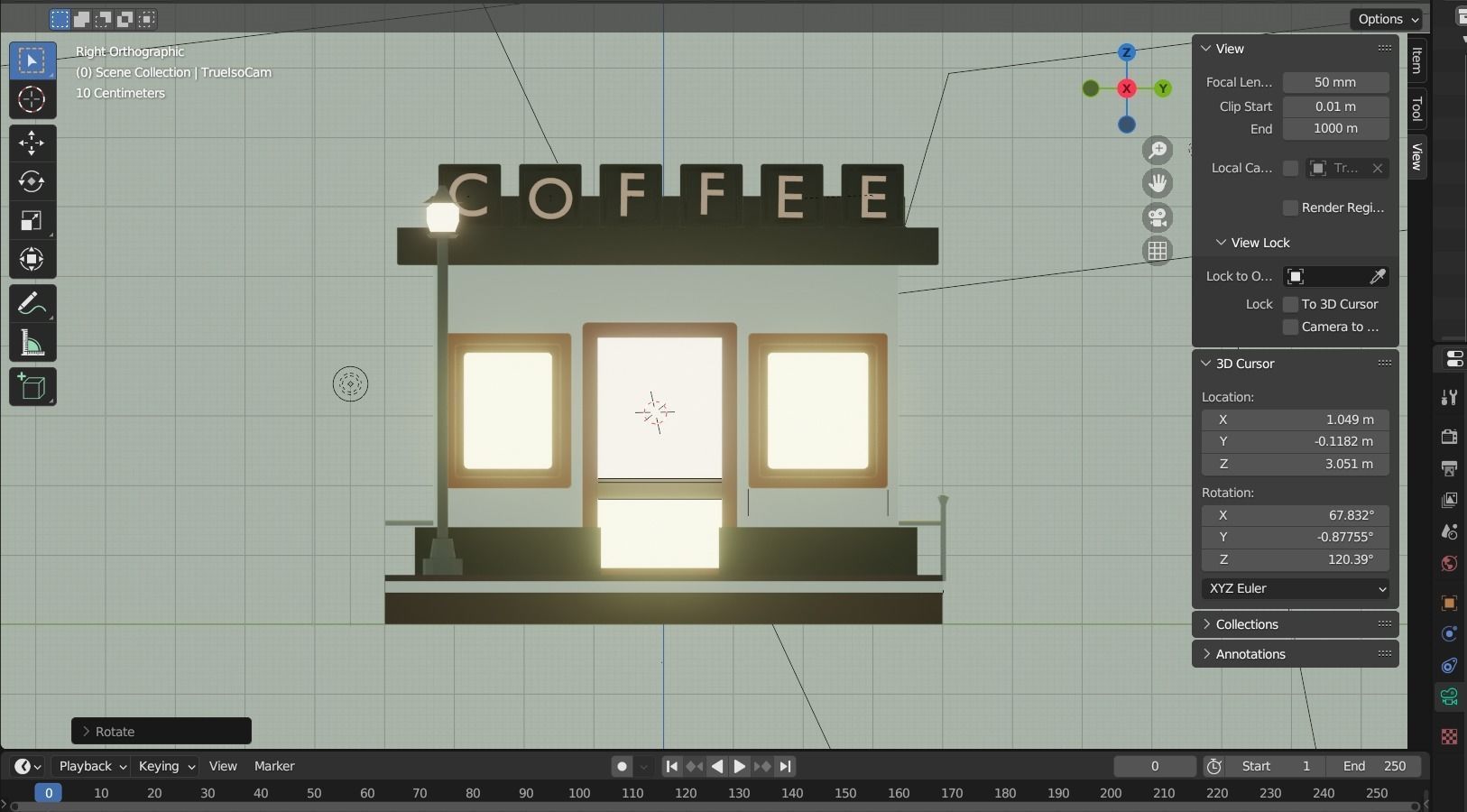The width and height of the screenshot is (1467, 812).
Task: Open the Keying dropdown
Action: (167, 766)
